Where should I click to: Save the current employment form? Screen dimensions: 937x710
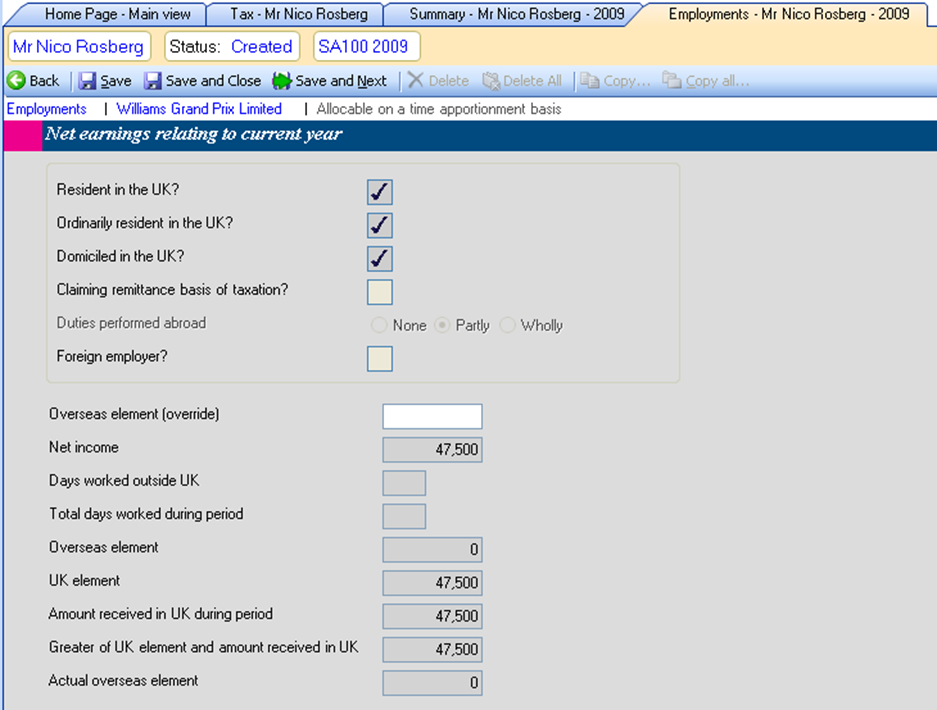pyautogui.click(x=116, y=81)
